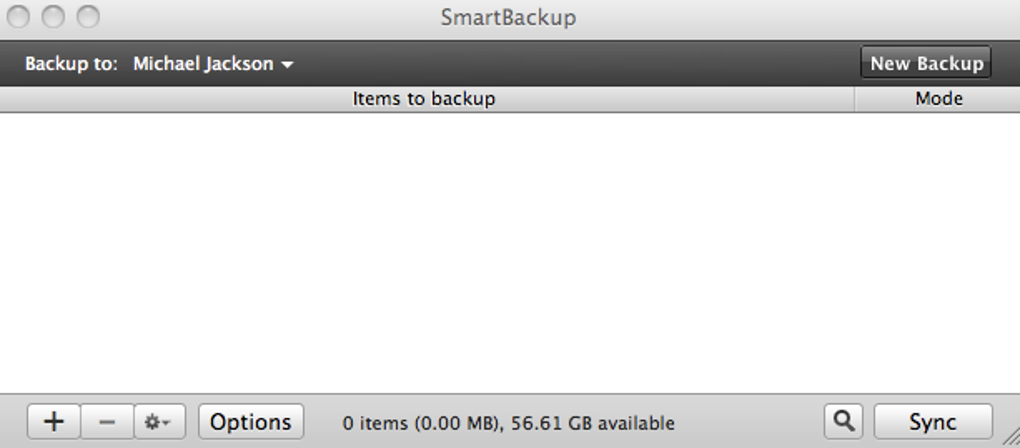
Task: Click the window resize grip corner
Action: coord(1008,437)
